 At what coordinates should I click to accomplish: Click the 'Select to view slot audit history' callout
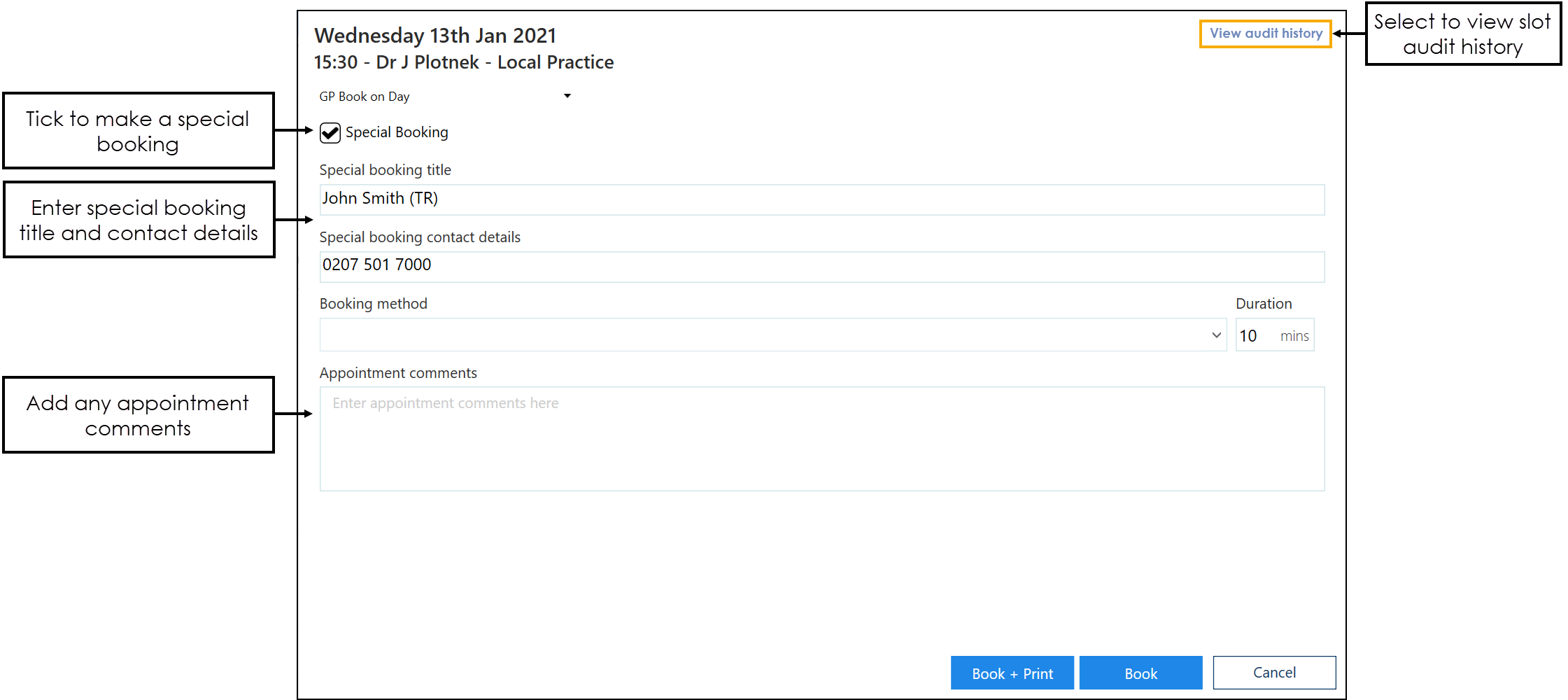(1462, 34)
